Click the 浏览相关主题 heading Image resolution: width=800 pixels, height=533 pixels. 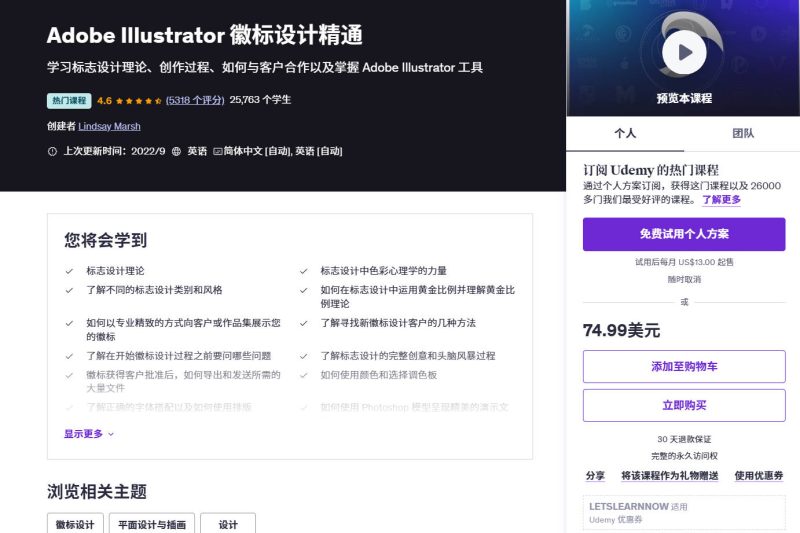(97, 491)
